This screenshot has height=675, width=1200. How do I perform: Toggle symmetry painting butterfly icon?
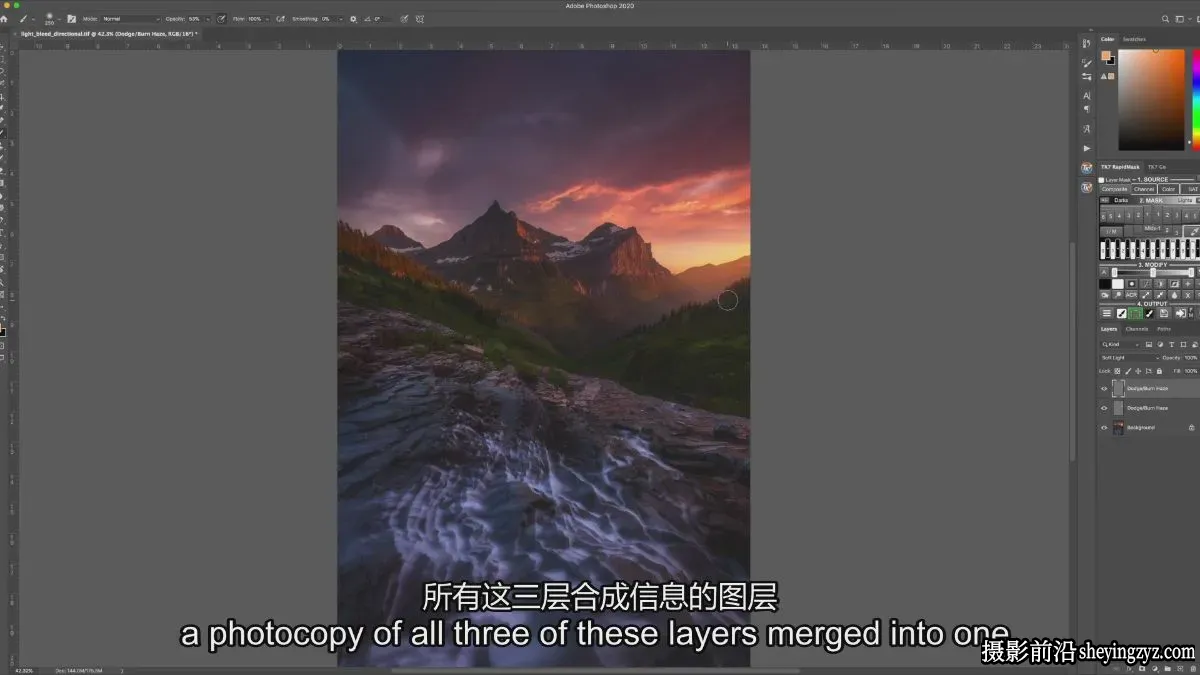pyautogui.click(x=419, y=19)
